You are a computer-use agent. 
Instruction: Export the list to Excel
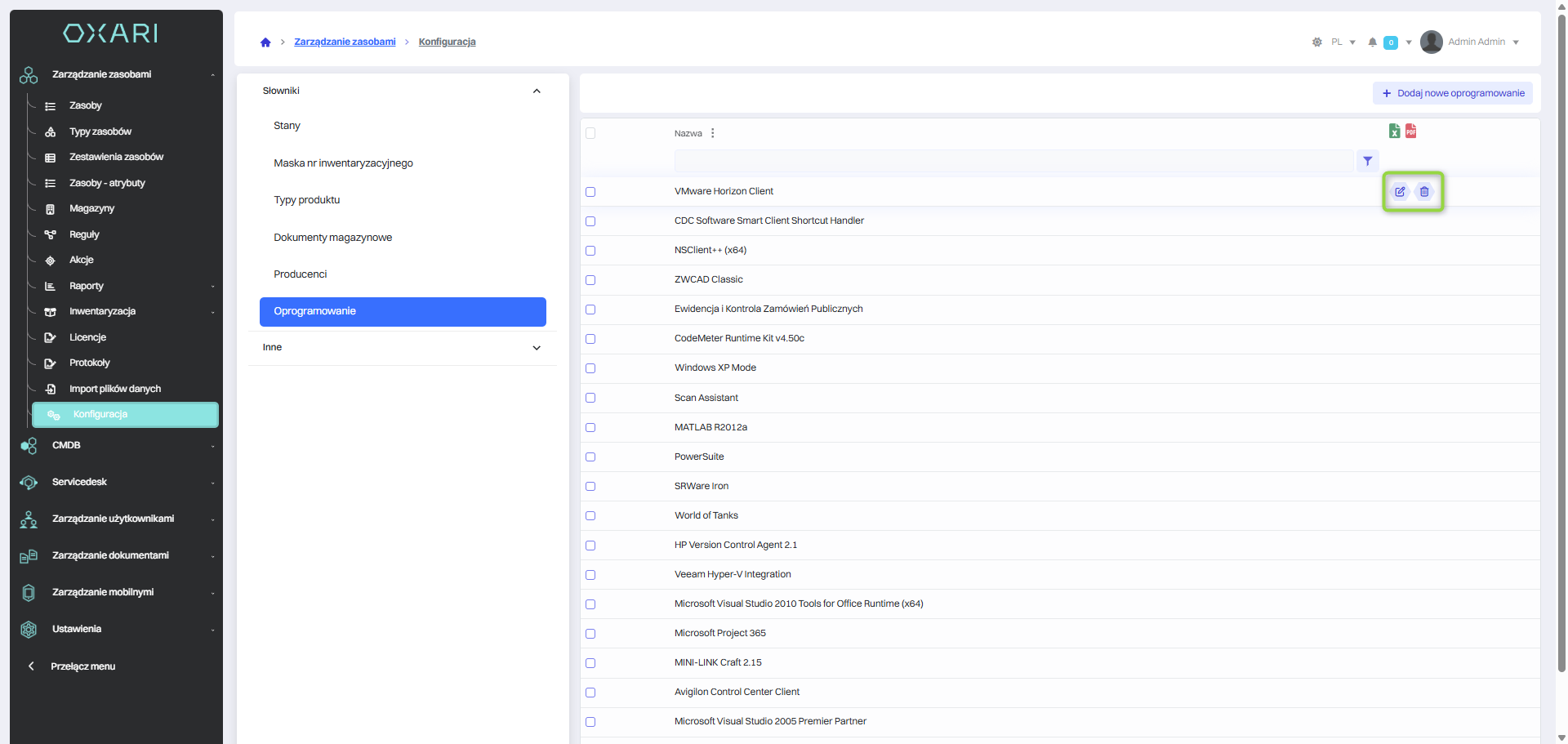(x=1394, y=131)
